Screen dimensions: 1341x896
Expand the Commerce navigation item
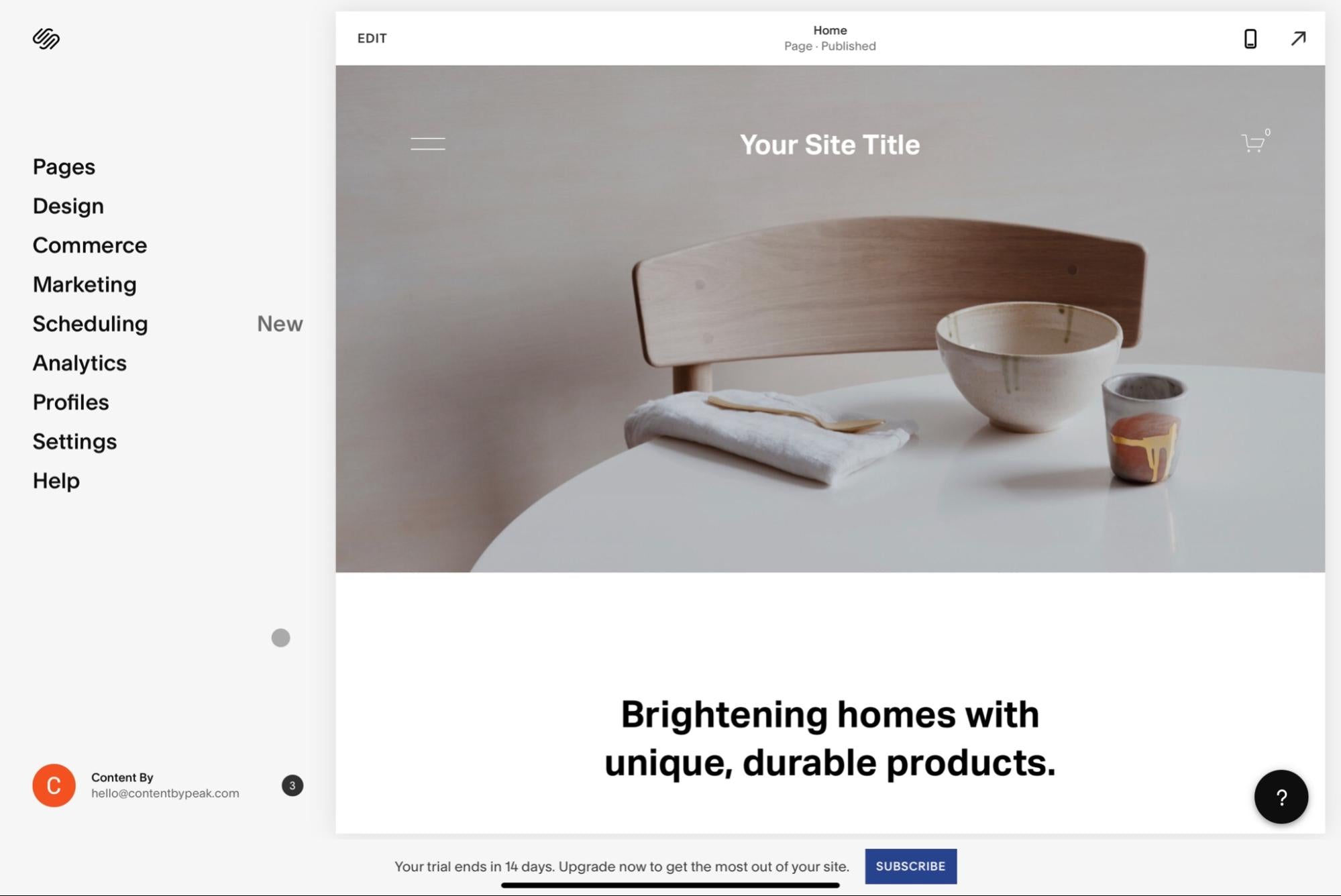[89, 244]
